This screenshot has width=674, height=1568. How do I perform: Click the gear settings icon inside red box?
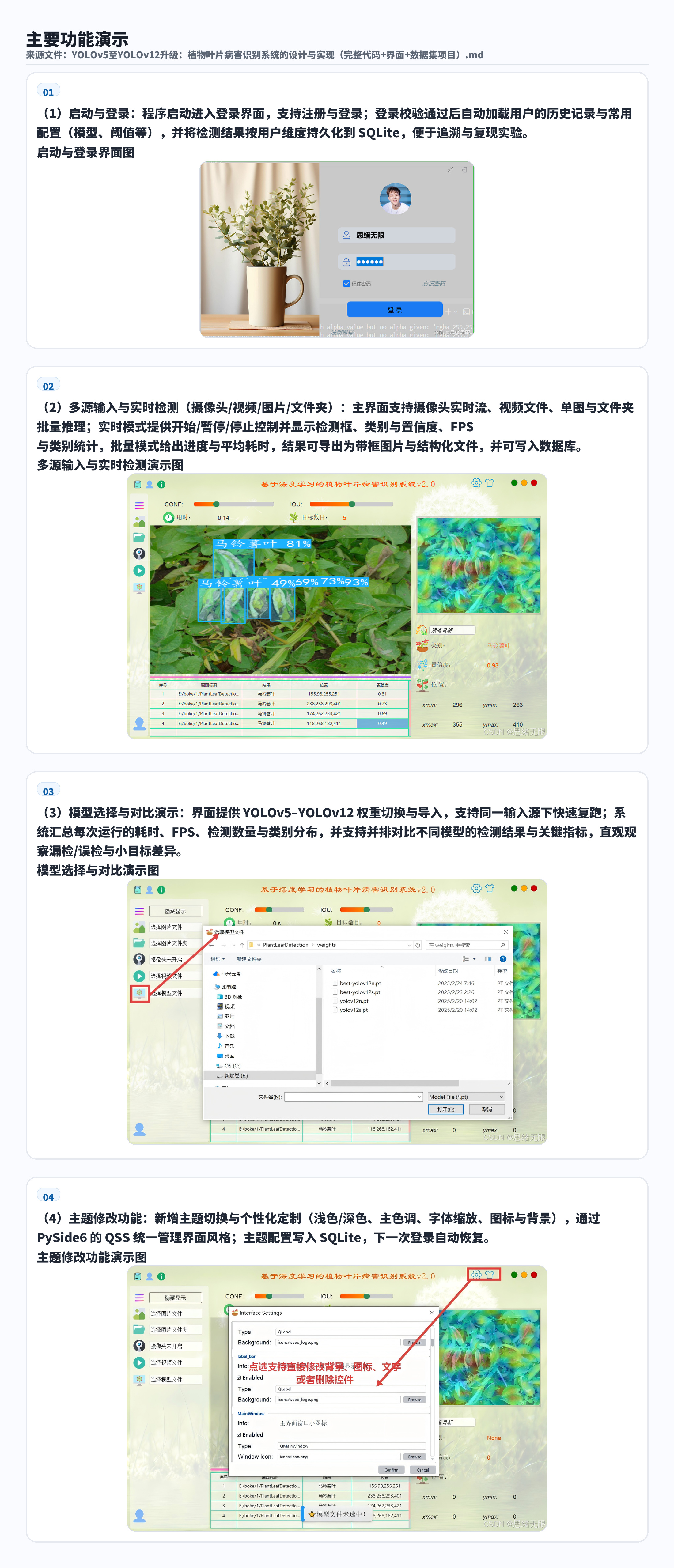click(x=477, y=1274)
